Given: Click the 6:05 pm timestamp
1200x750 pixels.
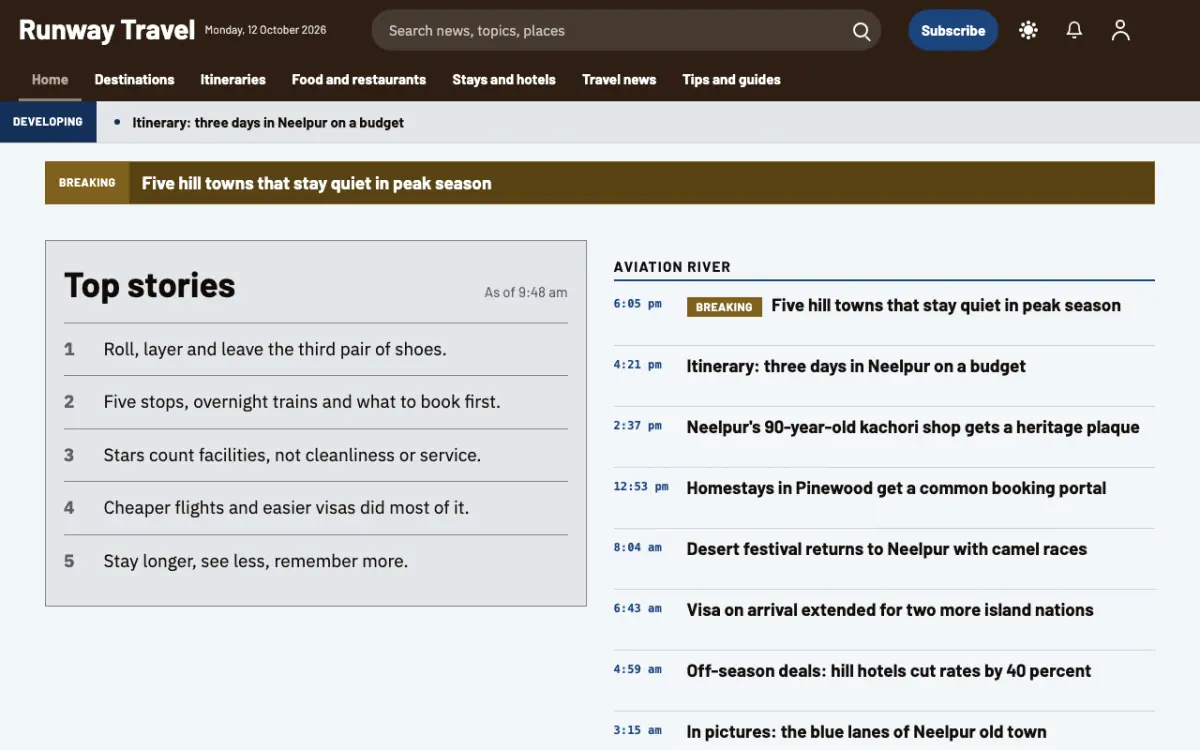Looking at the screenshot, I should coord(638,304).
